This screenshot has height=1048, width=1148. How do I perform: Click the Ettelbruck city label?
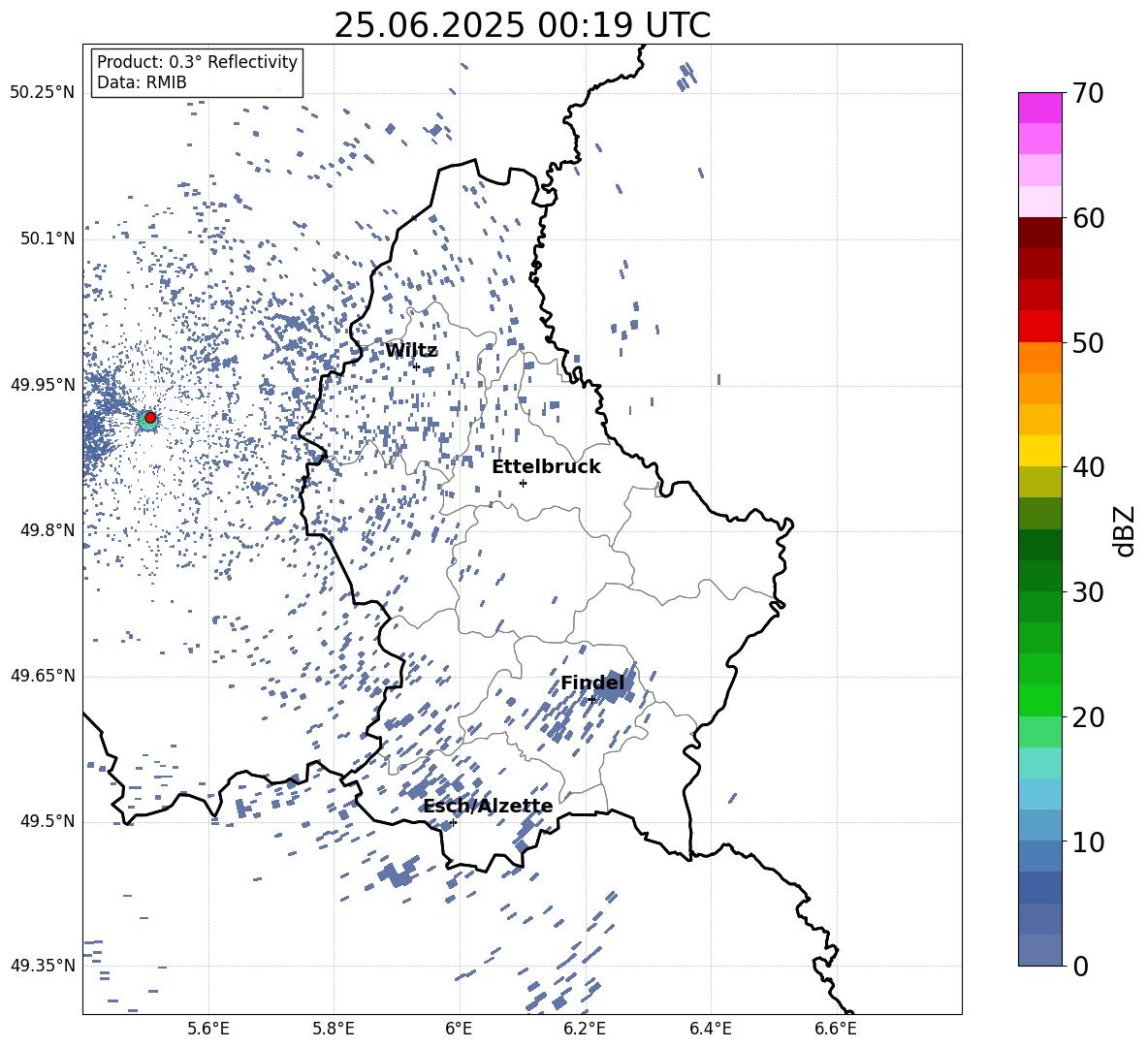[x=546, y=467]
